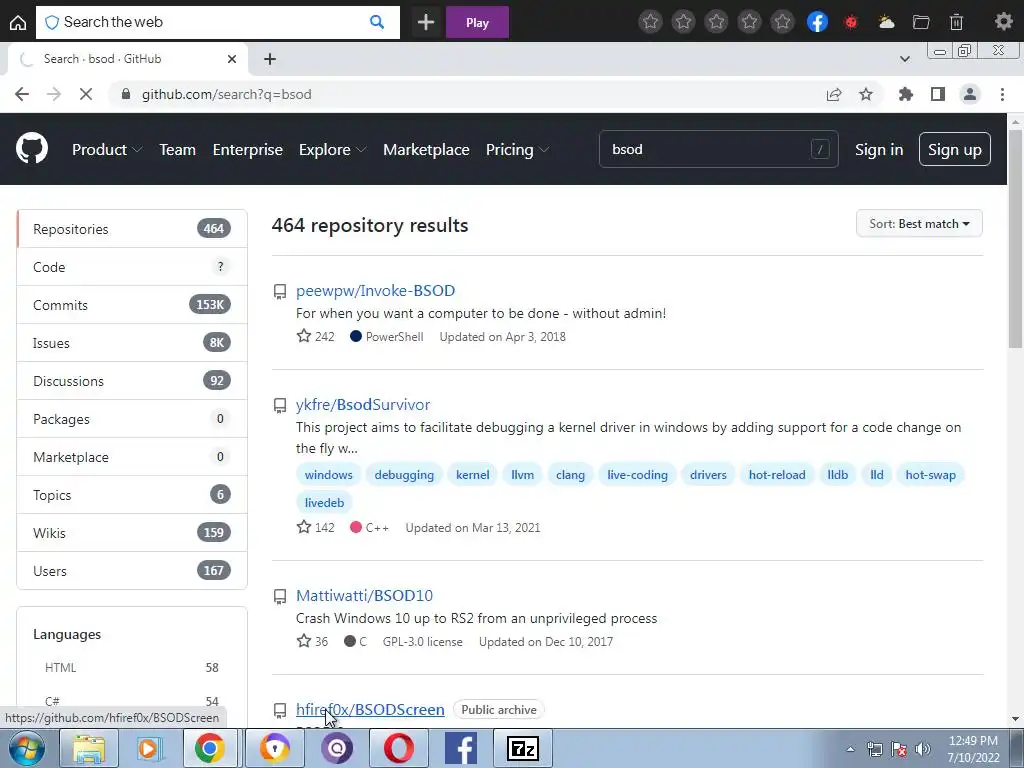
Task: Open Mattiwatti/BSOD10 repository
Action: [x=364, y=596]
